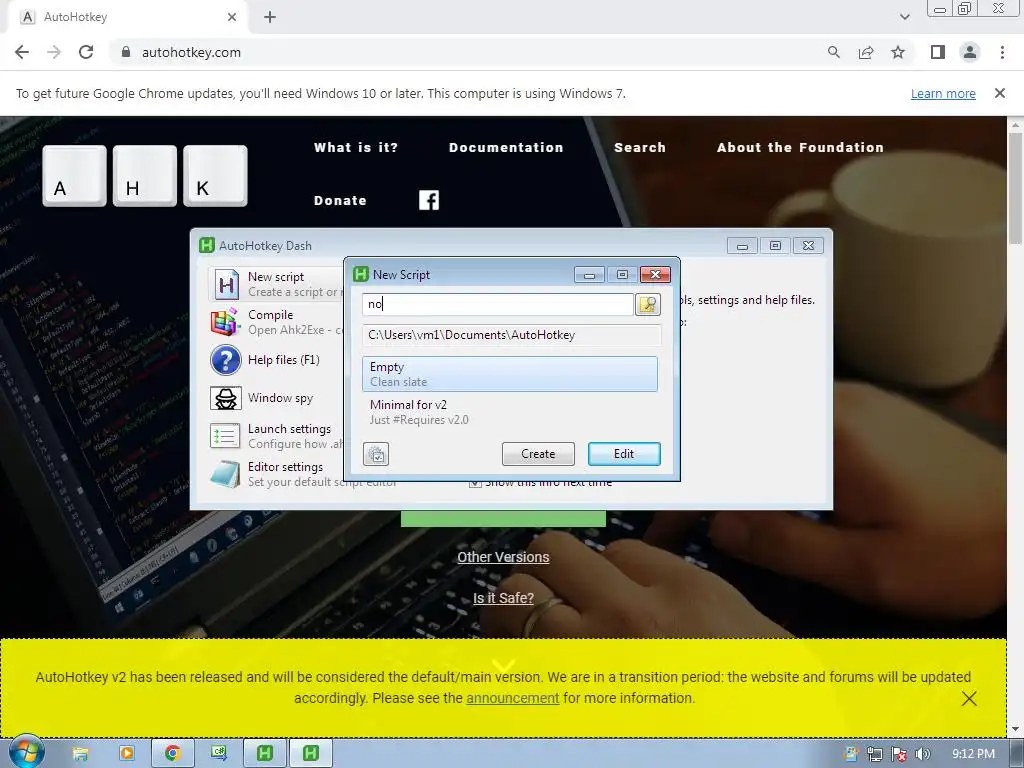Viewport: 1024px width, 768px height.
Task: Click the script name input field
Action: (x=498, y=304)
